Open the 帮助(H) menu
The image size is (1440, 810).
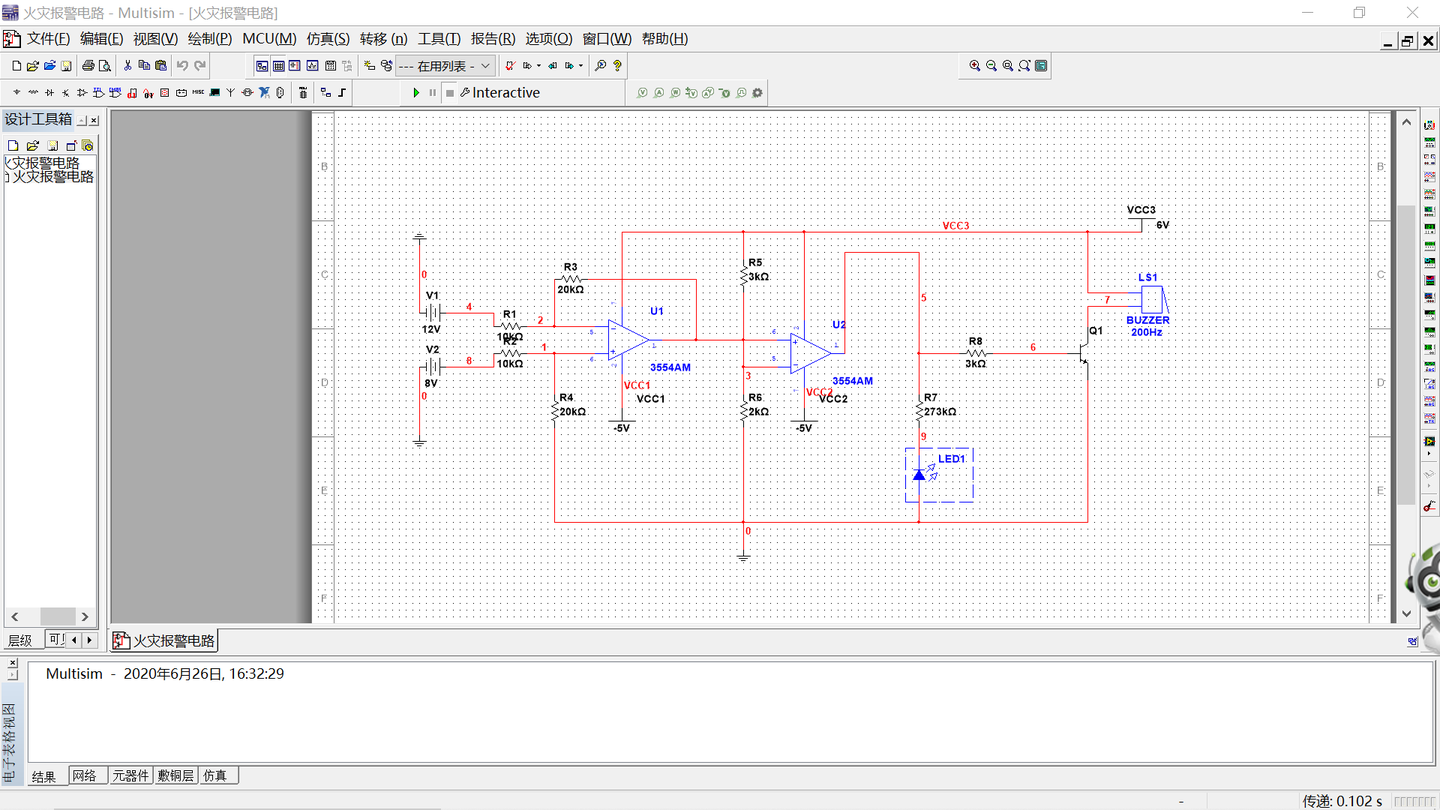coord(665,39)
